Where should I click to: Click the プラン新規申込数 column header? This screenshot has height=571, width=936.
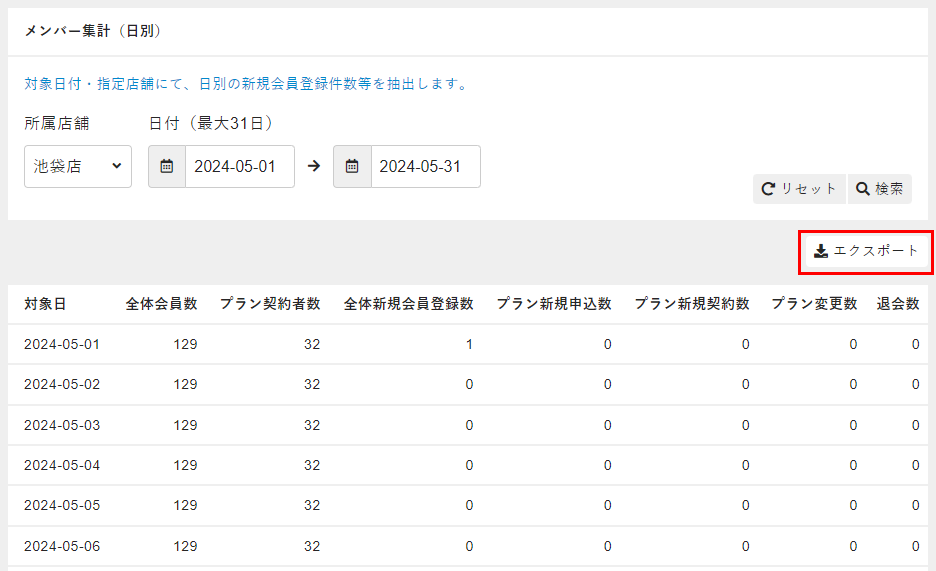coord(554,304)
